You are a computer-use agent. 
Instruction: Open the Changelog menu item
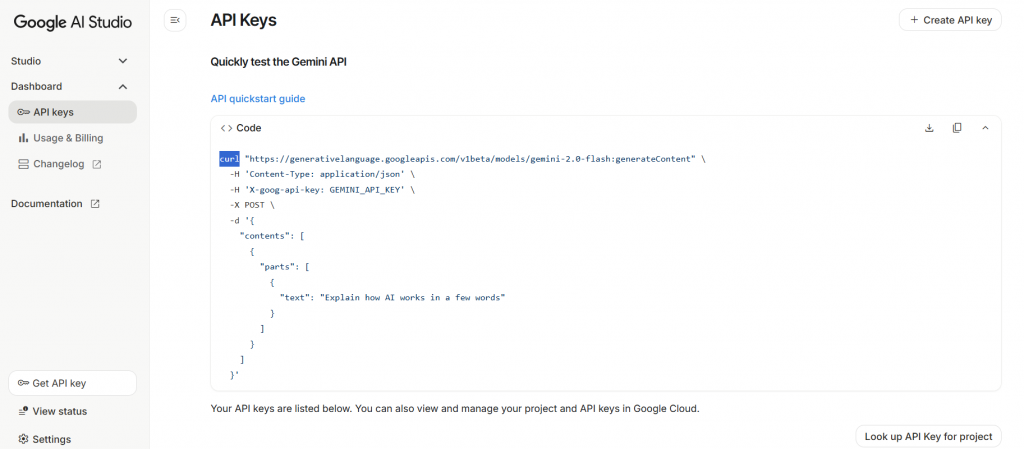coord(61,164)
